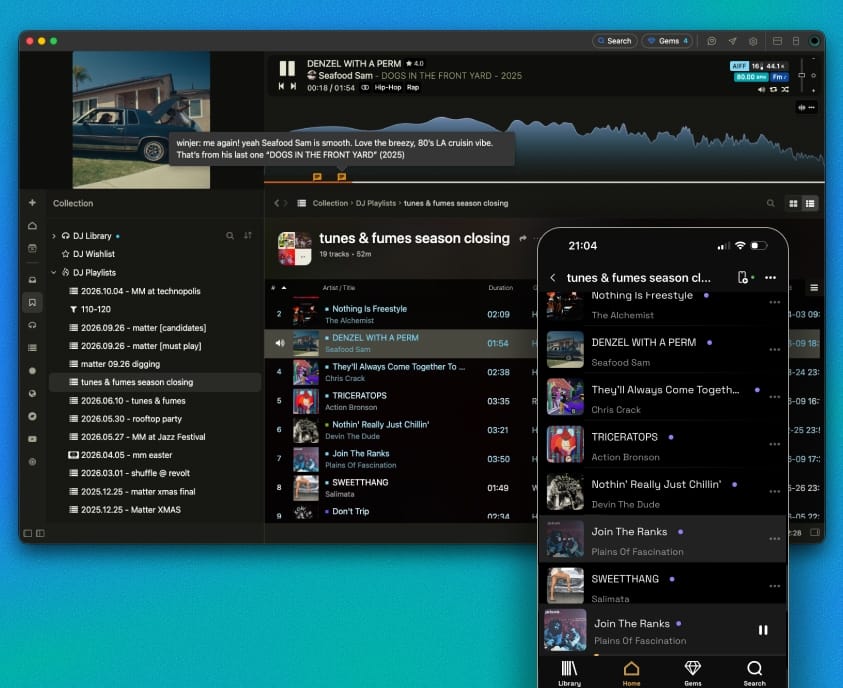Click the AIFF format badge
The width and height of the screenshot is (843, 688).
739,66
